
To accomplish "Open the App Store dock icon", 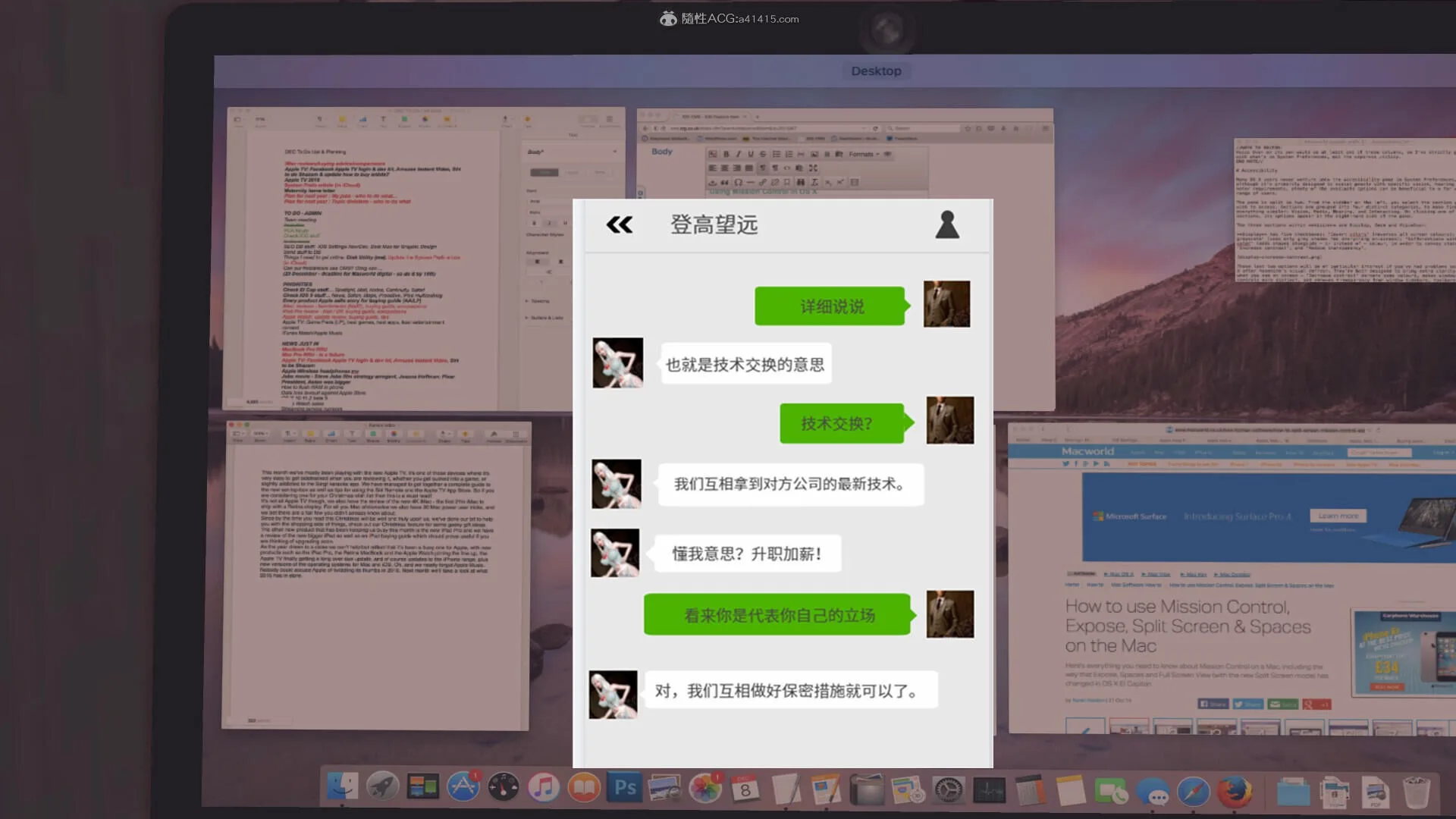I will pos(463,788).
